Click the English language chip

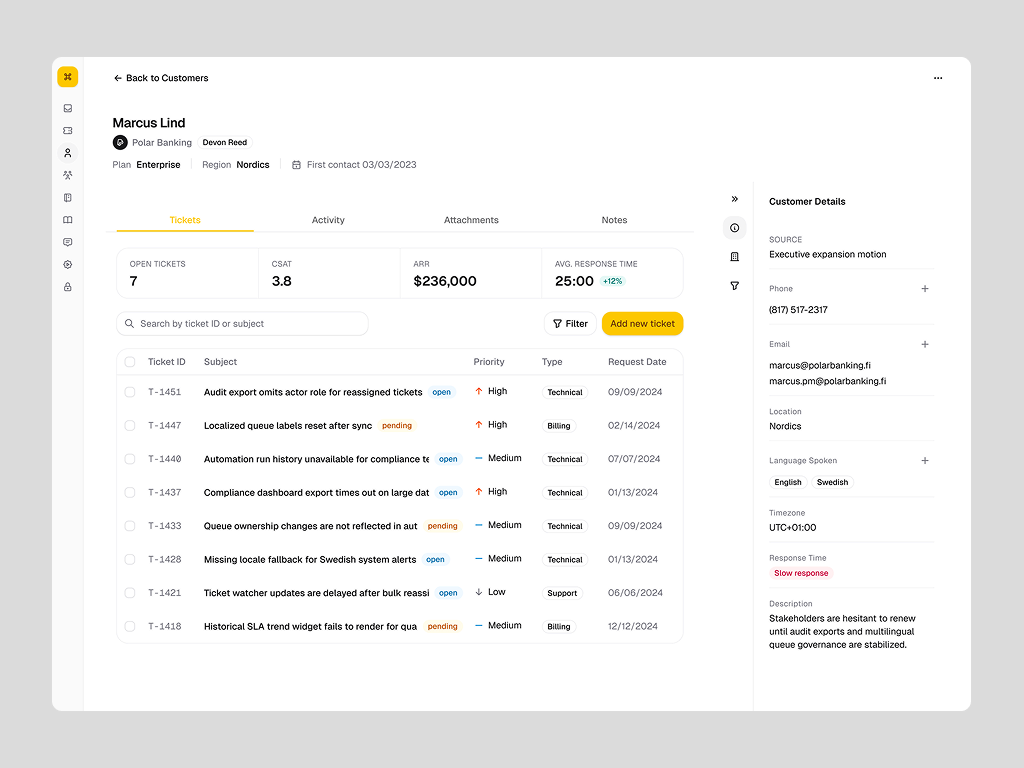(x=788, y=482)
